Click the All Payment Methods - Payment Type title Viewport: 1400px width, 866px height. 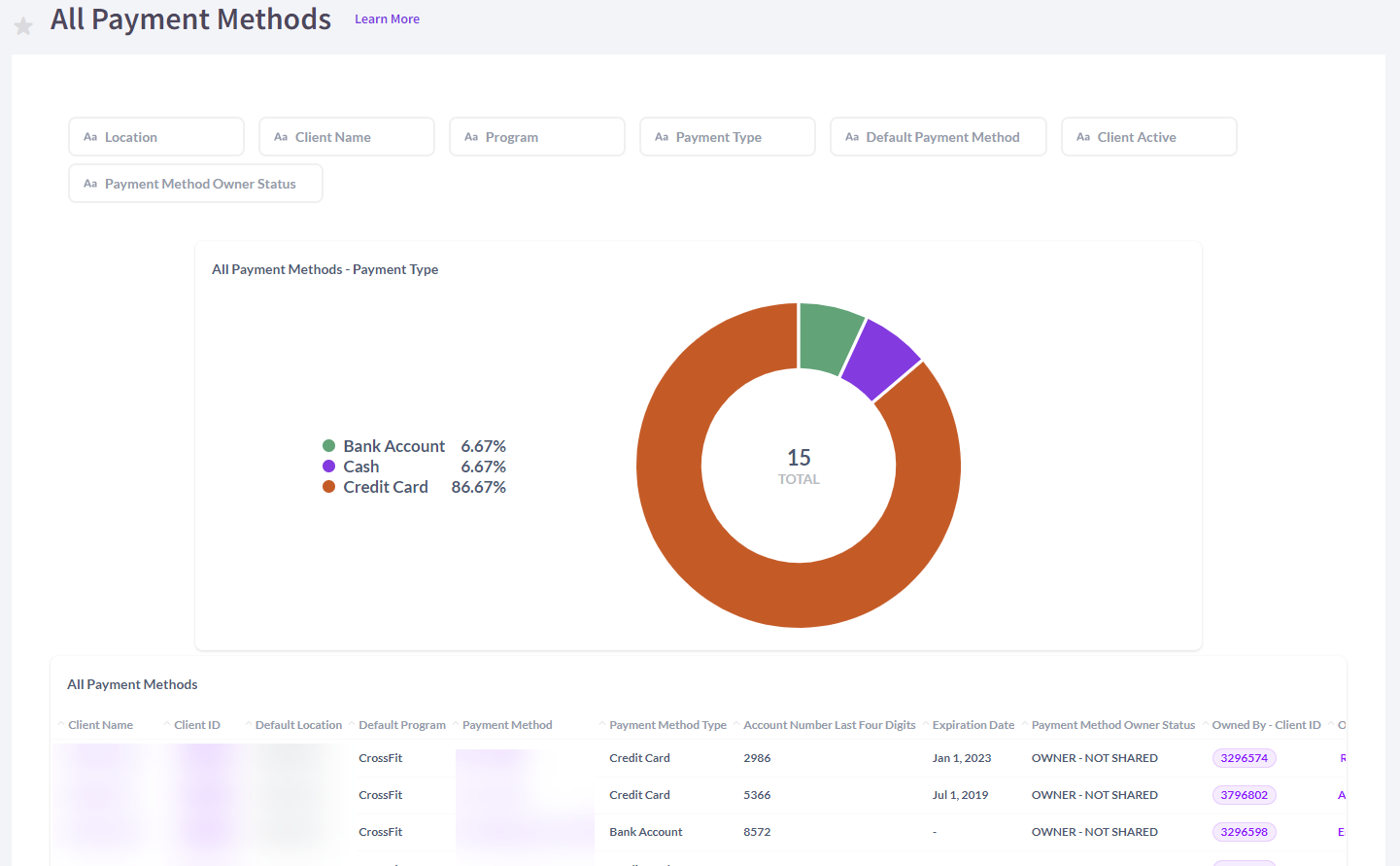(324, 269)
